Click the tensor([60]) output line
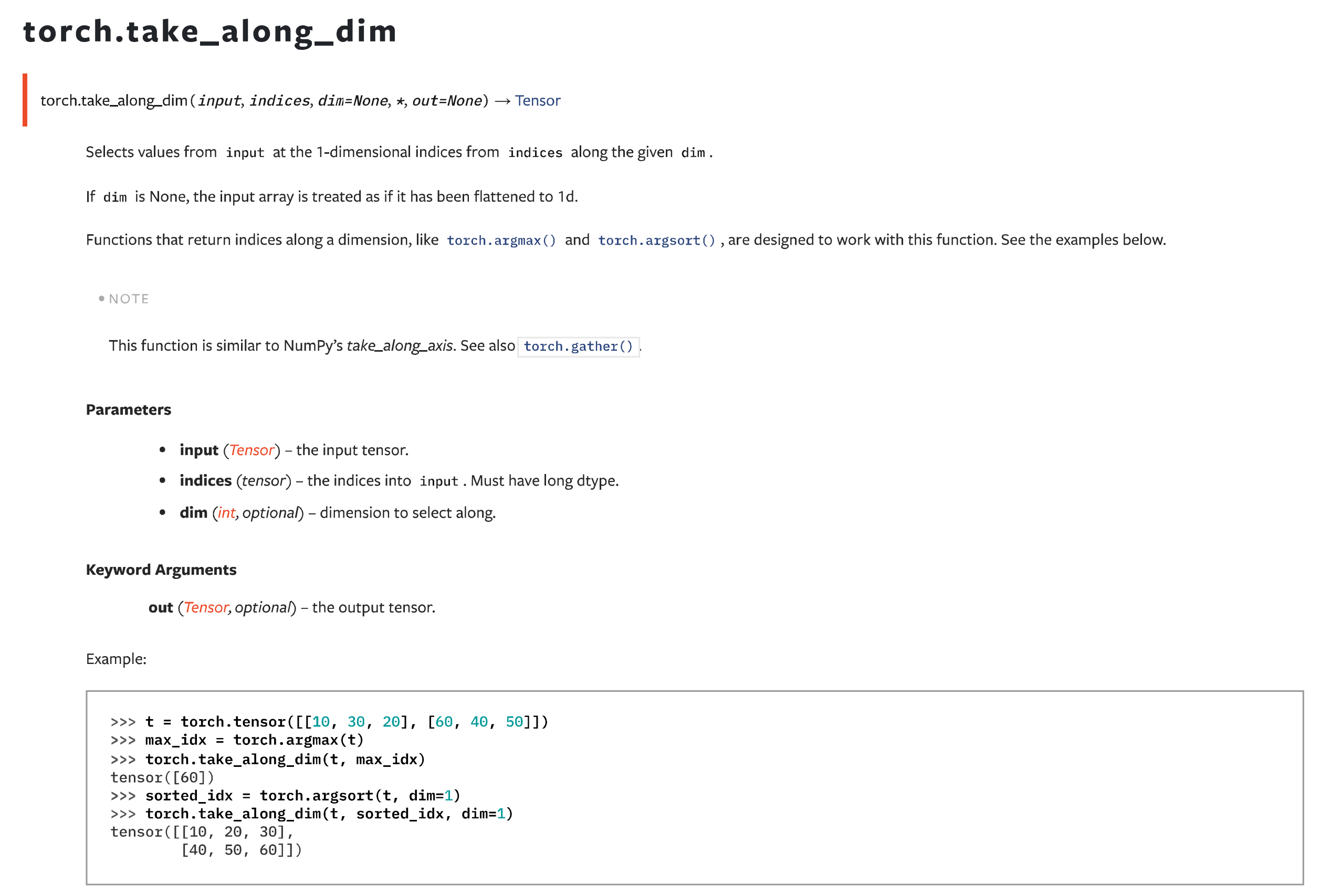This screenshot has height=896, width=1320. point(162,777)
